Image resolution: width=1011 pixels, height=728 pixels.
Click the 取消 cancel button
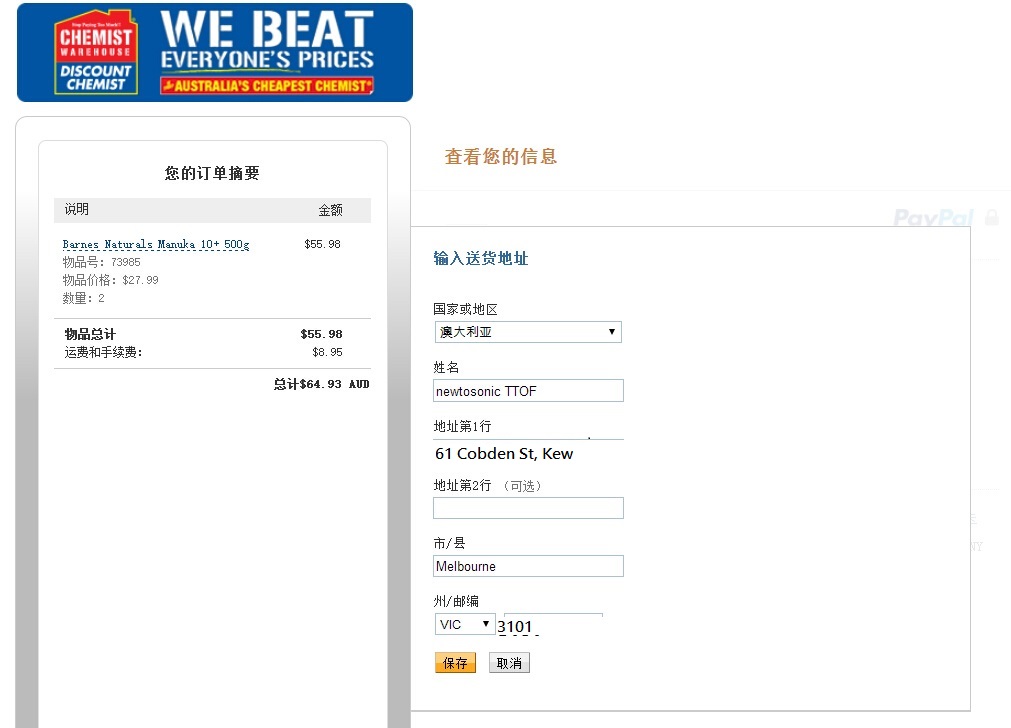click(x=509, y=663)
